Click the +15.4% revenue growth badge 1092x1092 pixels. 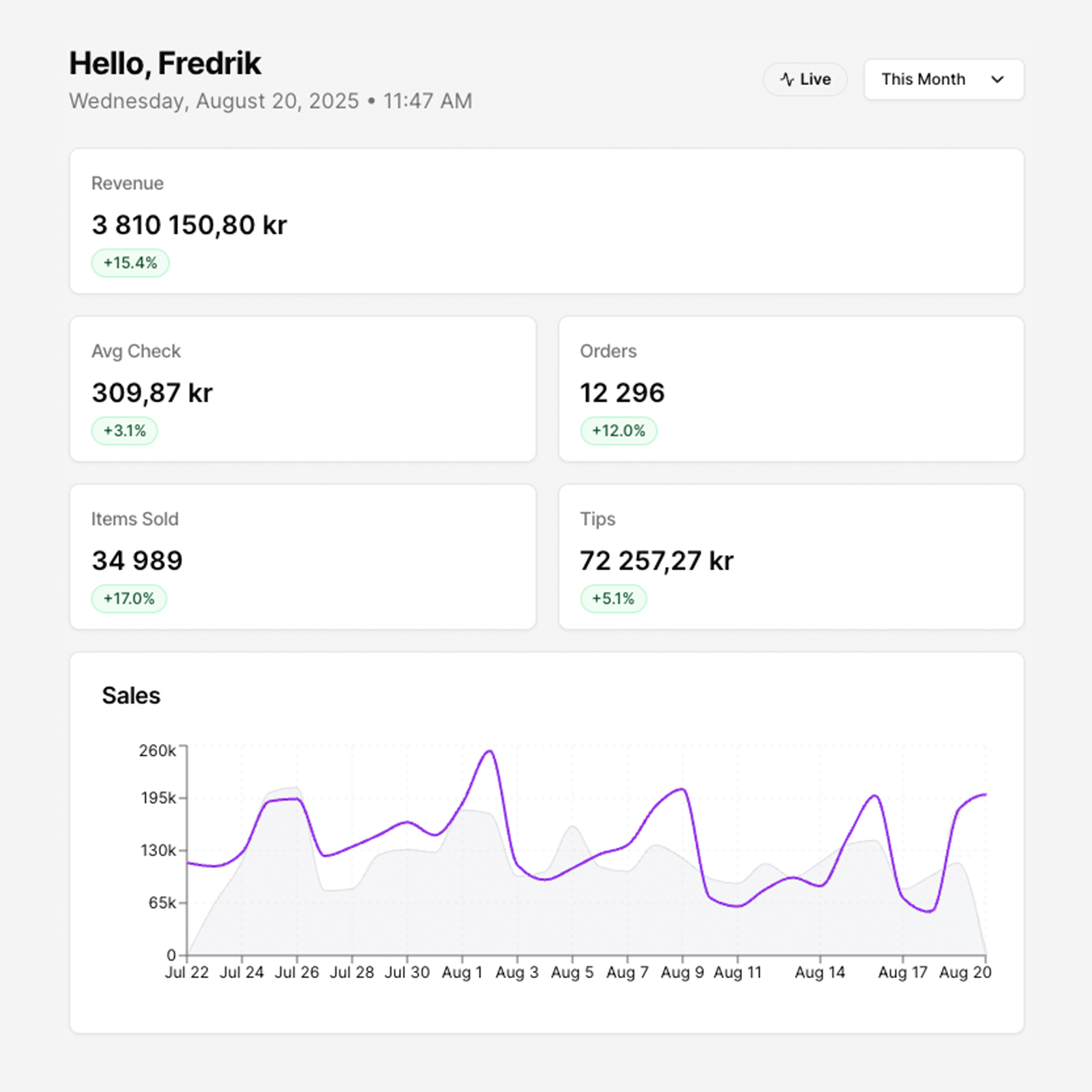(130, 262)
